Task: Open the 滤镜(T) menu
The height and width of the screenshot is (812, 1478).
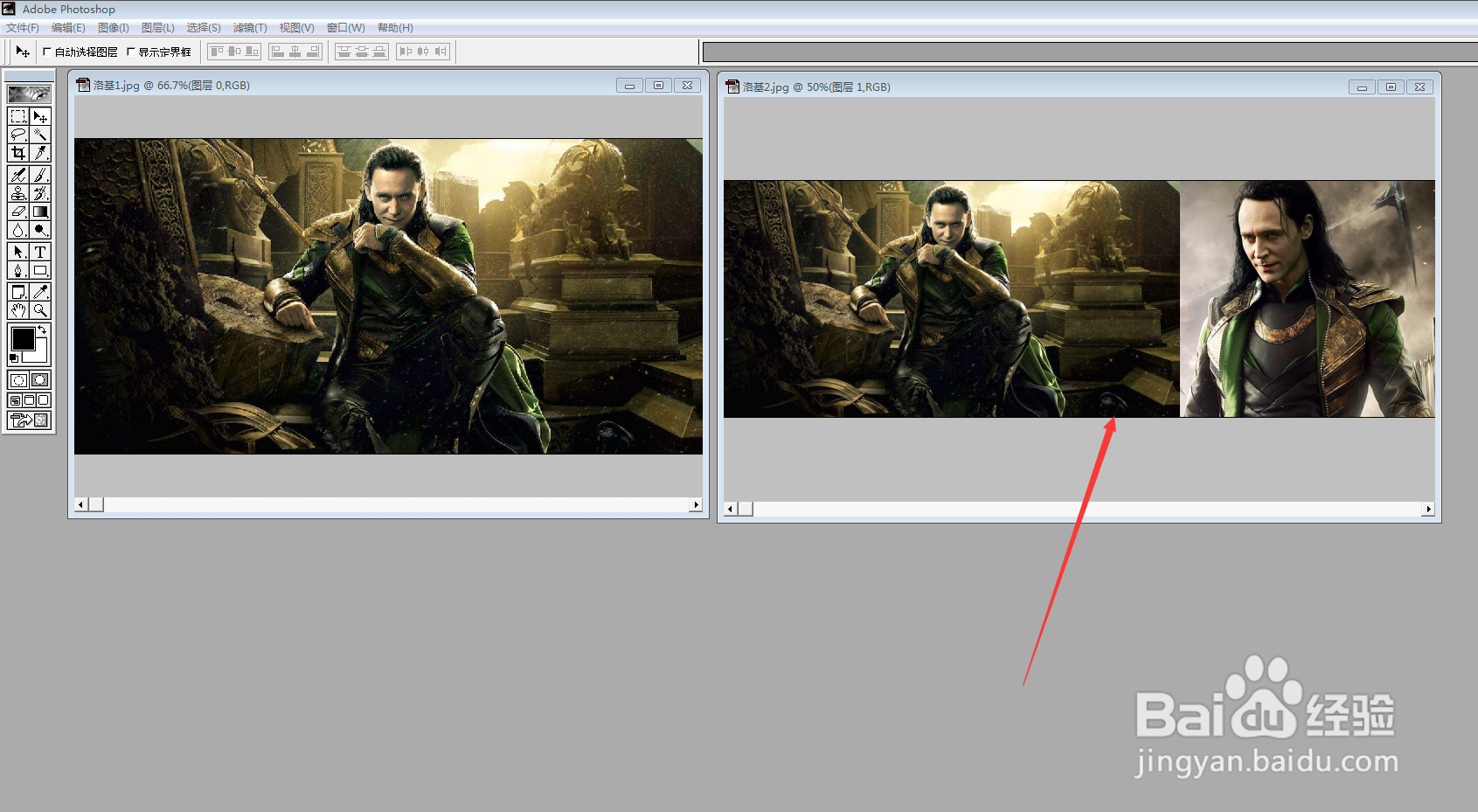Action: click(x=250, y=28)
